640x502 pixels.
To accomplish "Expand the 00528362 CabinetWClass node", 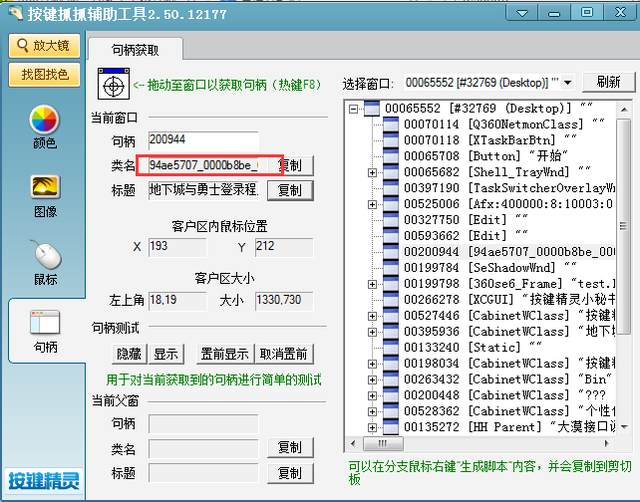I will (x=372, y=411).
